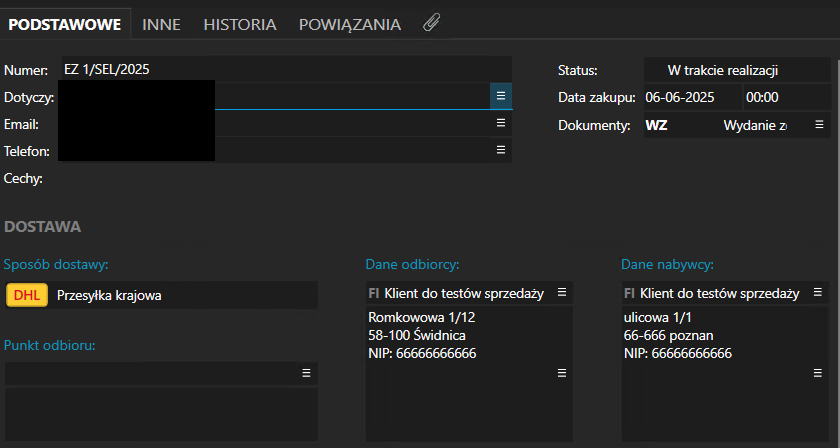The width and height of the screenshot is (840, 448).
Task: Click the WZ document entry
Action: pyautogui.click(x=657, y=125)
